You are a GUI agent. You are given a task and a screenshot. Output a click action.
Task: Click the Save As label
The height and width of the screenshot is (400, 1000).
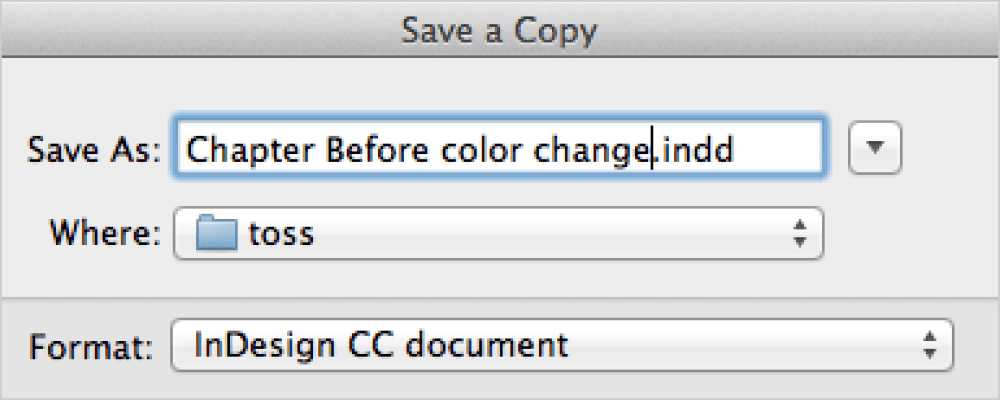tap(94, 149)
